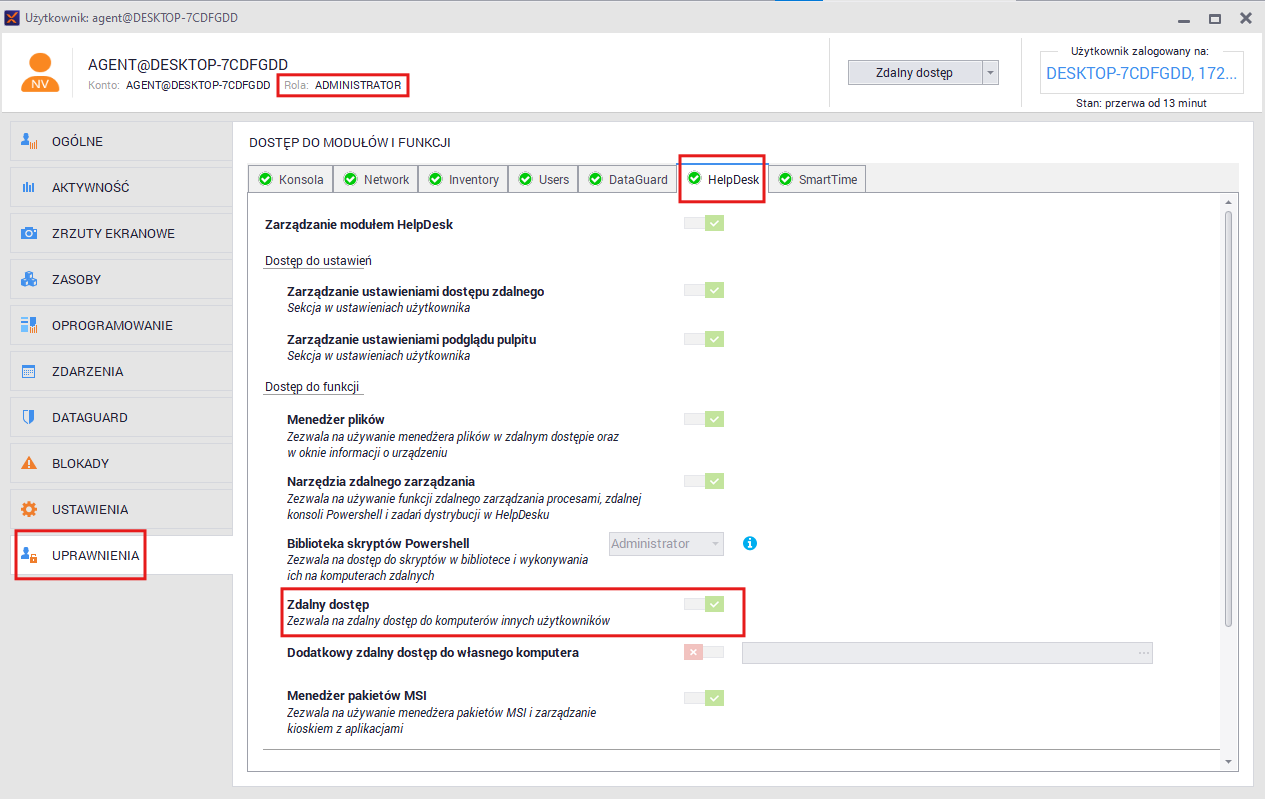Expand the Zdalny dostęp dropdown arrow
1265x799 pixels.
tap(990, 72)
